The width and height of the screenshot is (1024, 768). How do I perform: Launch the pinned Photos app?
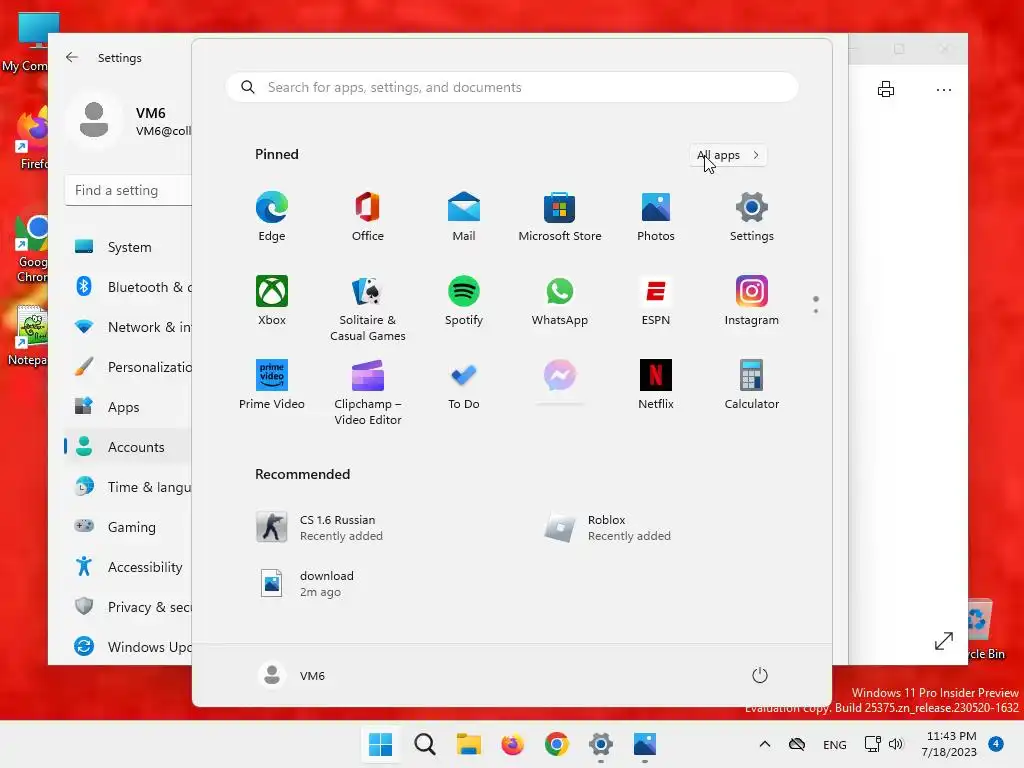point(656,216)
